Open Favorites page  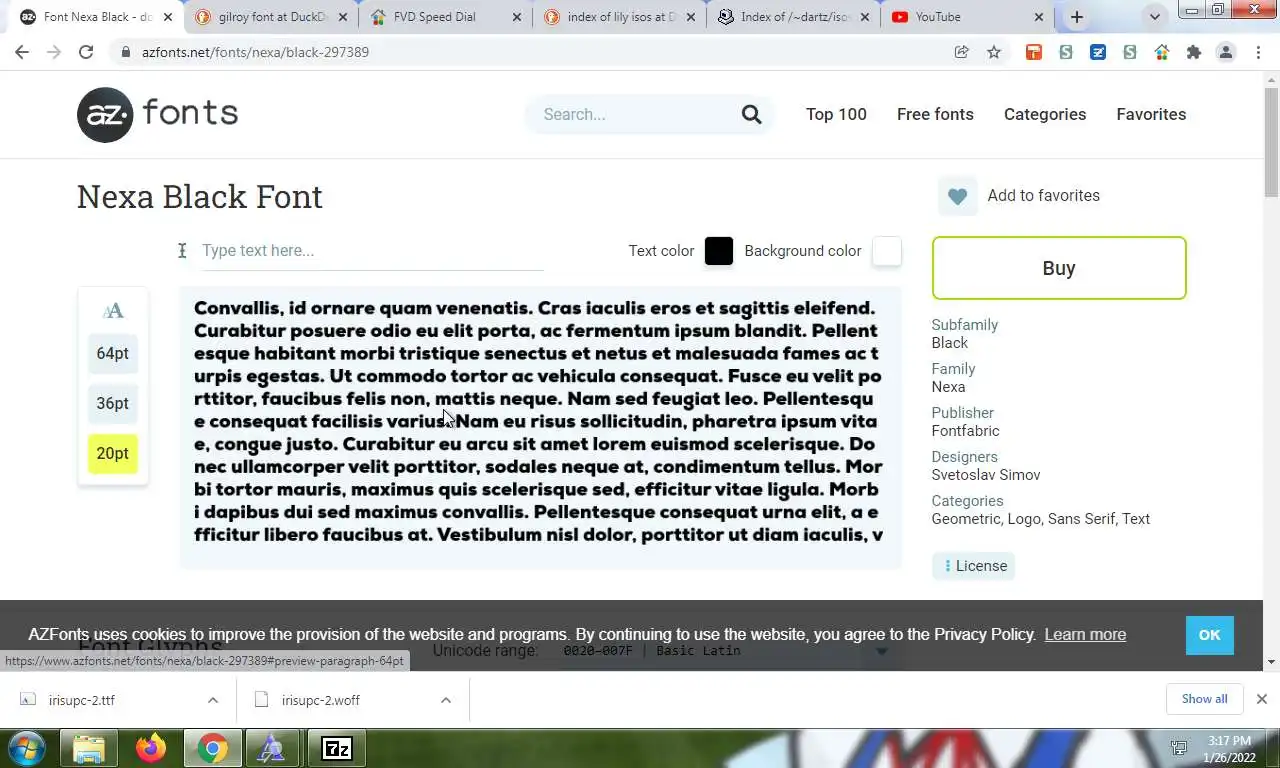point(1151,114)
